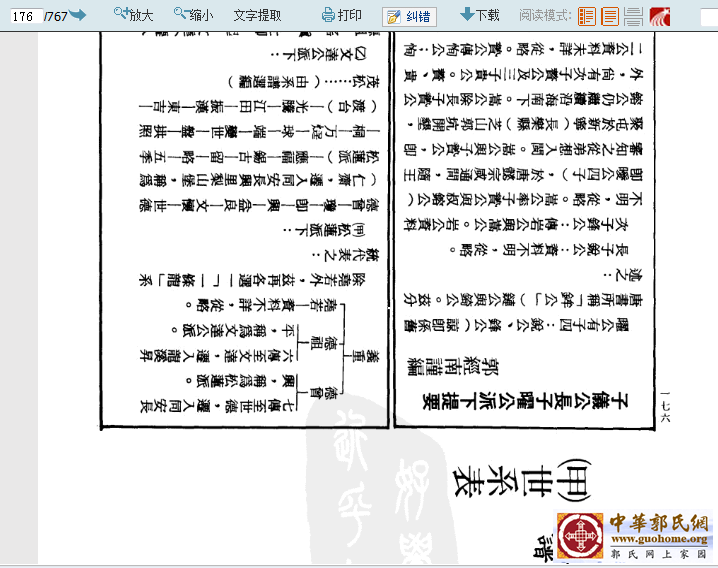Click the www.guohome.org watermark link

tap(659, 539)
